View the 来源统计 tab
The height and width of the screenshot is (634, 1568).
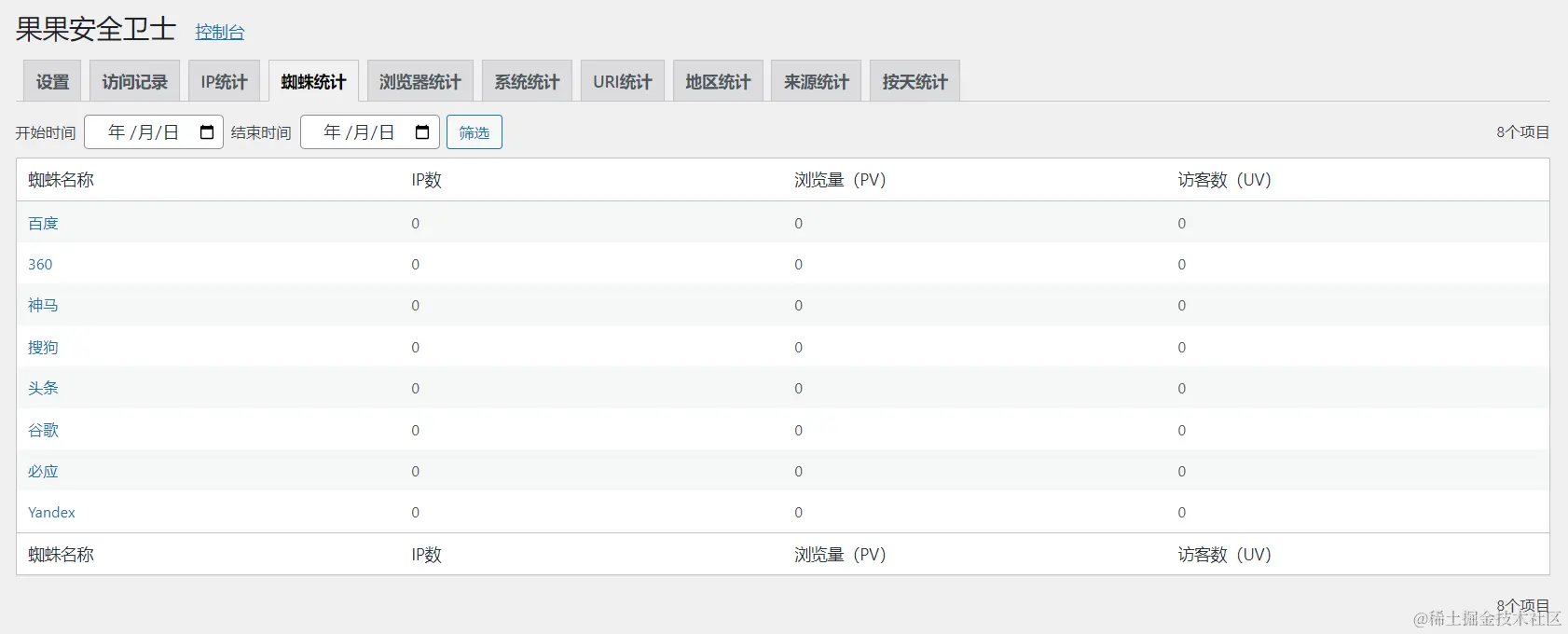point(817,81)
